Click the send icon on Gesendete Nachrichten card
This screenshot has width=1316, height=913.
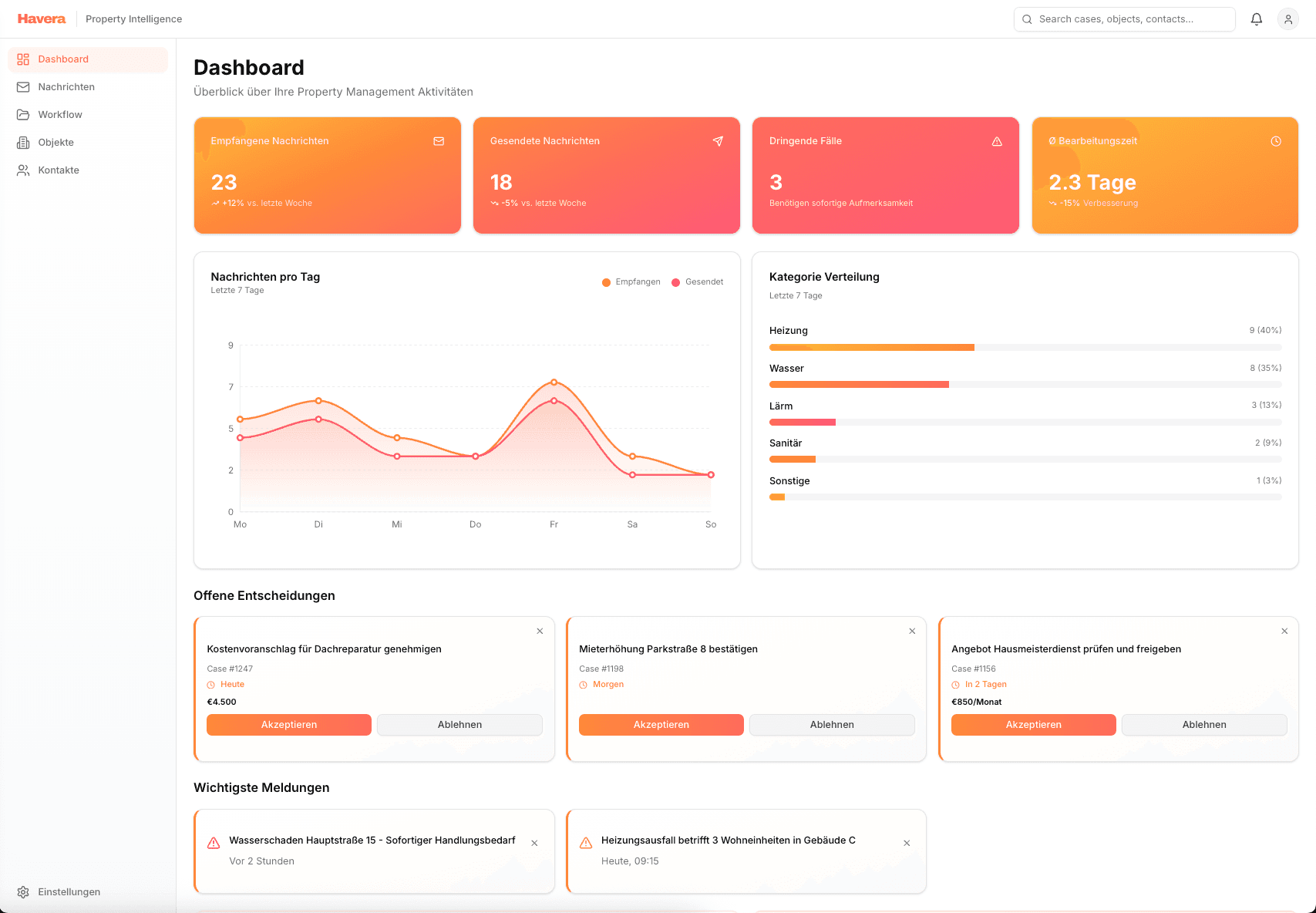(x=718, y=141)
